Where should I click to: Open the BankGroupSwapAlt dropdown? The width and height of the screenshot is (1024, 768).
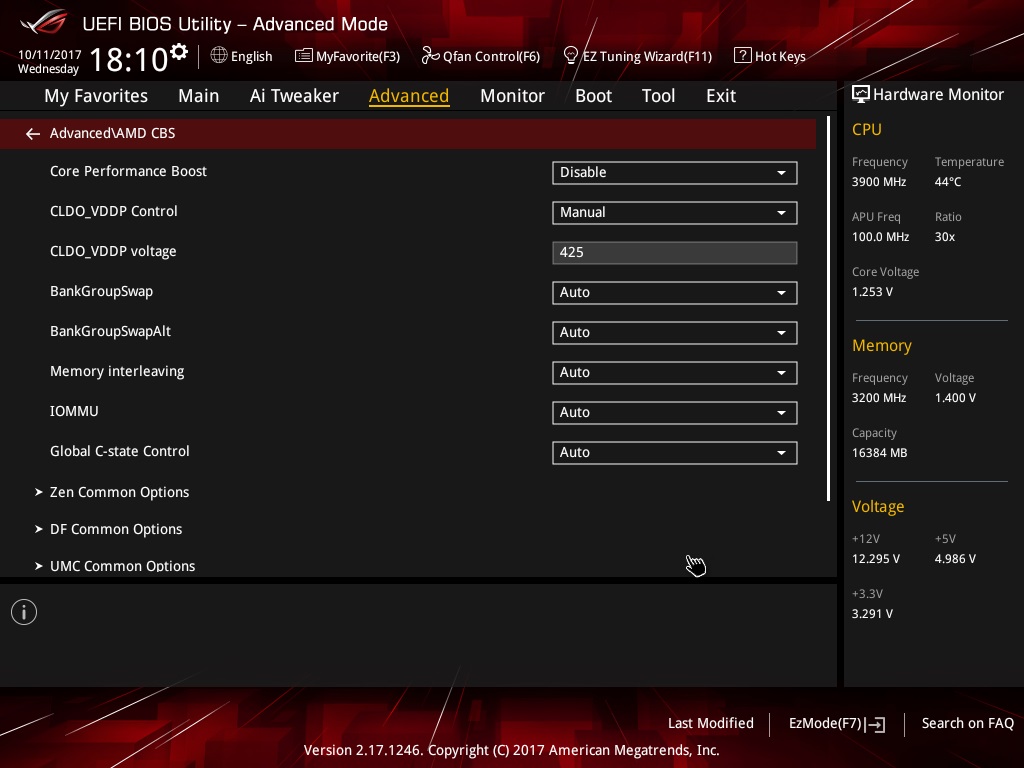pos(675,332)
